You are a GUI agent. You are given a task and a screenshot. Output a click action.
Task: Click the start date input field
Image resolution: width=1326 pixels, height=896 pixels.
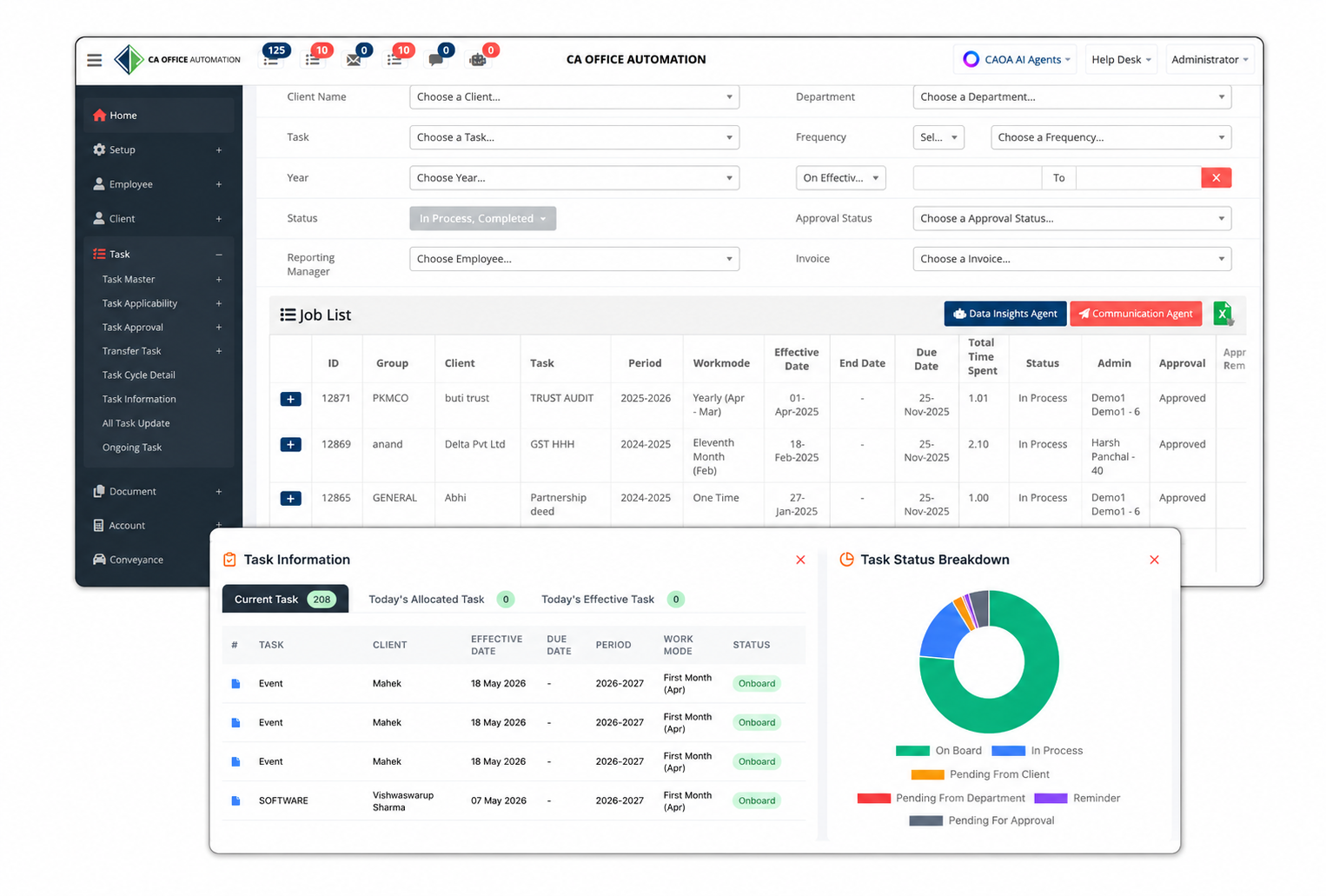pos(978,177)
